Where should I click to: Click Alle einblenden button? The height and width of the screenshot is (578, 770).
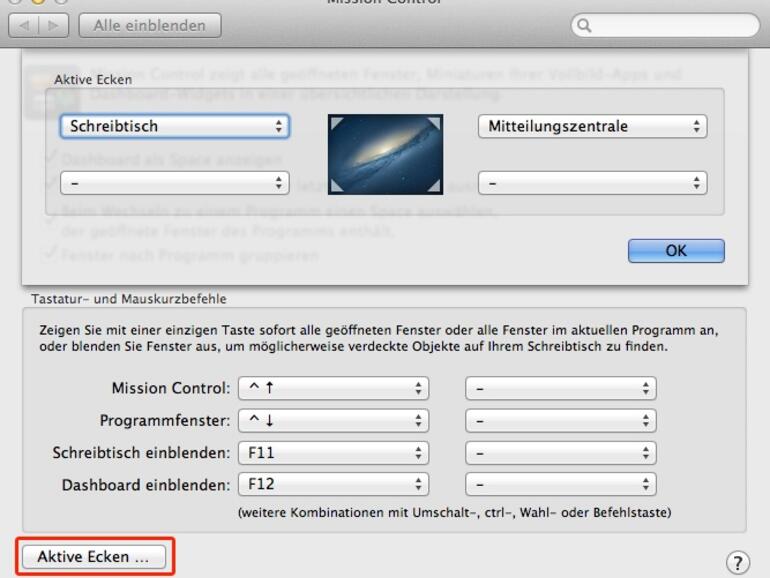point(150,25)
